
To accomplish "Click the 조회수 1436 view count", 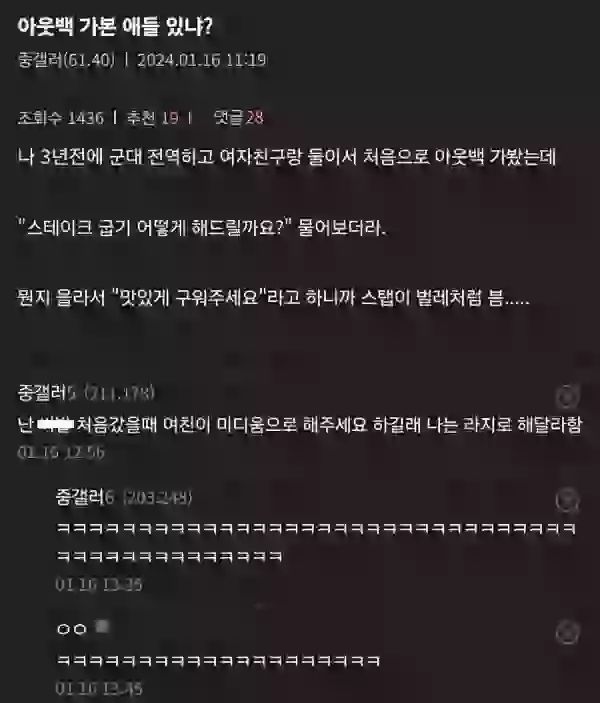I will pos(61,118).
